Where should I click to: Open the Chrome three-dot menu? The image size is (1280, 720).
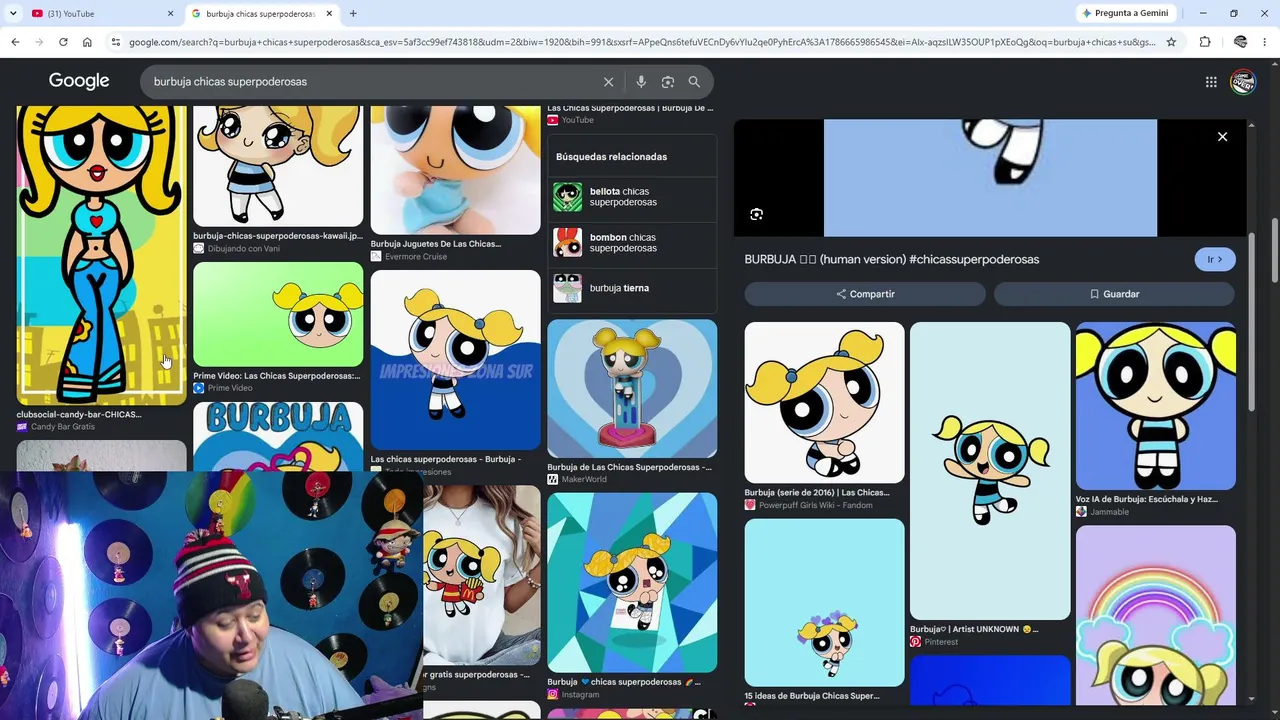(1266, 42)
